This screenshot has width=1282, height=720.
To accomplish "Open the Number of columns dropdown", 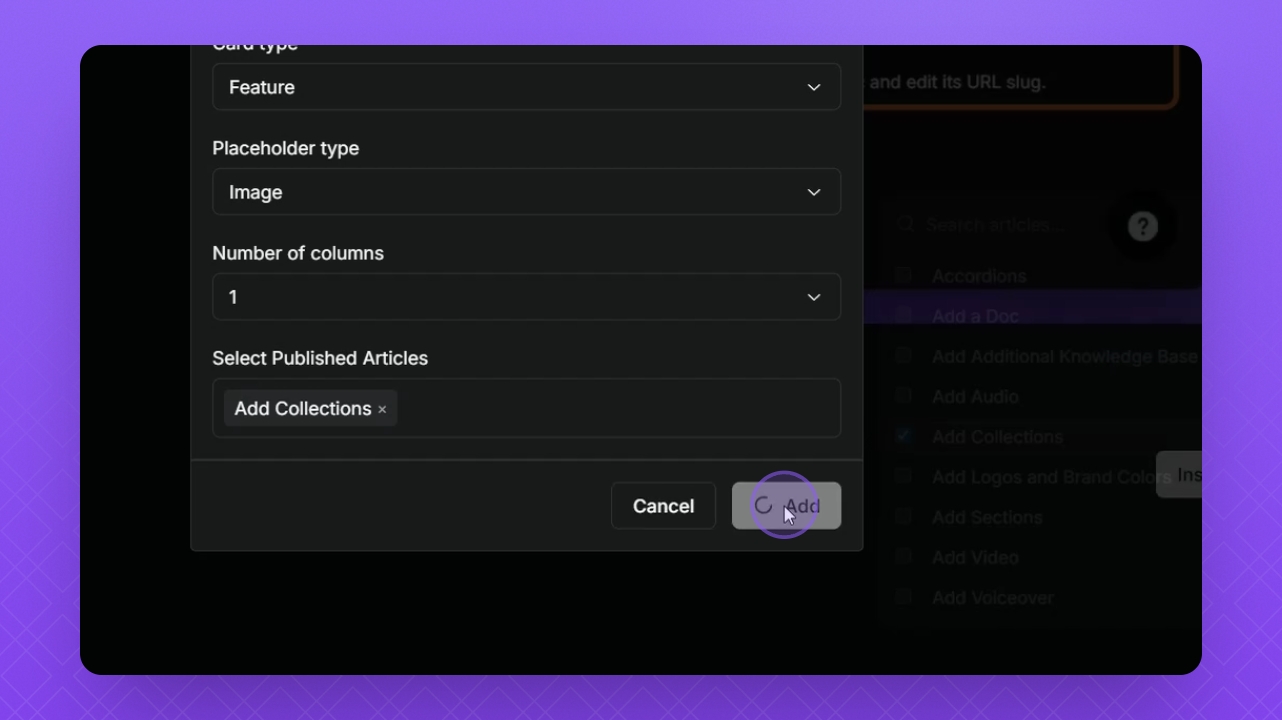I will 526,297.
